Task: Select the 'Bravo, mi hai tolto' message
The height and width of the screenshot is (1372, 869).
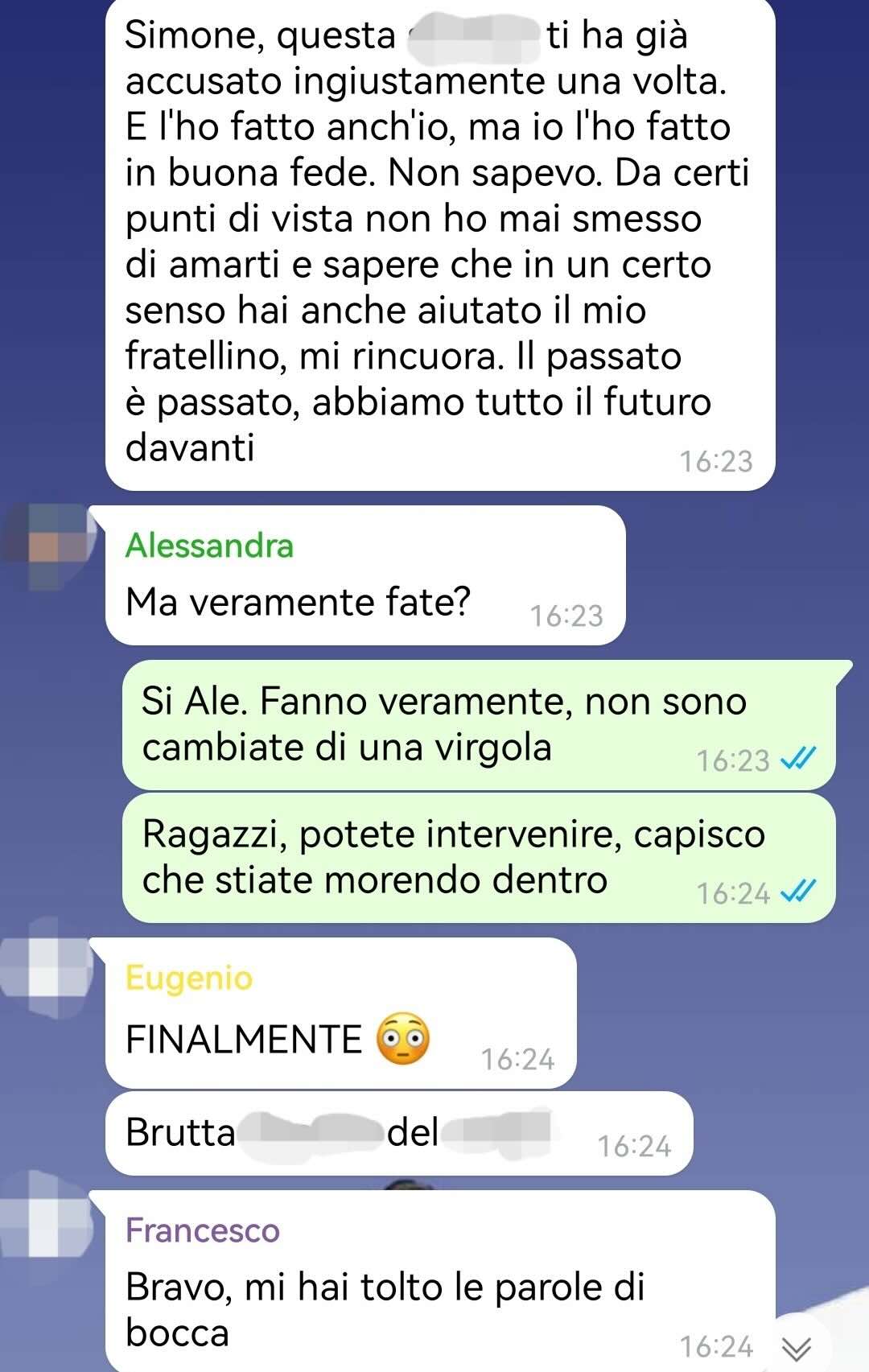Action: coord(440,1281)
